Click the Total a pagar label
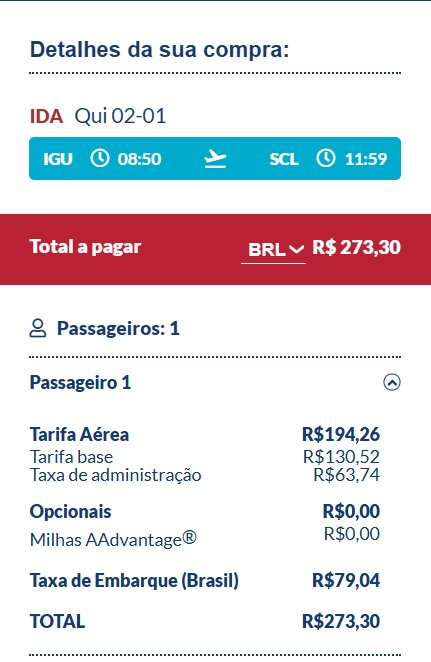This screenshot has width=431, height=662. pyautogui.click(x=85, y=247)
